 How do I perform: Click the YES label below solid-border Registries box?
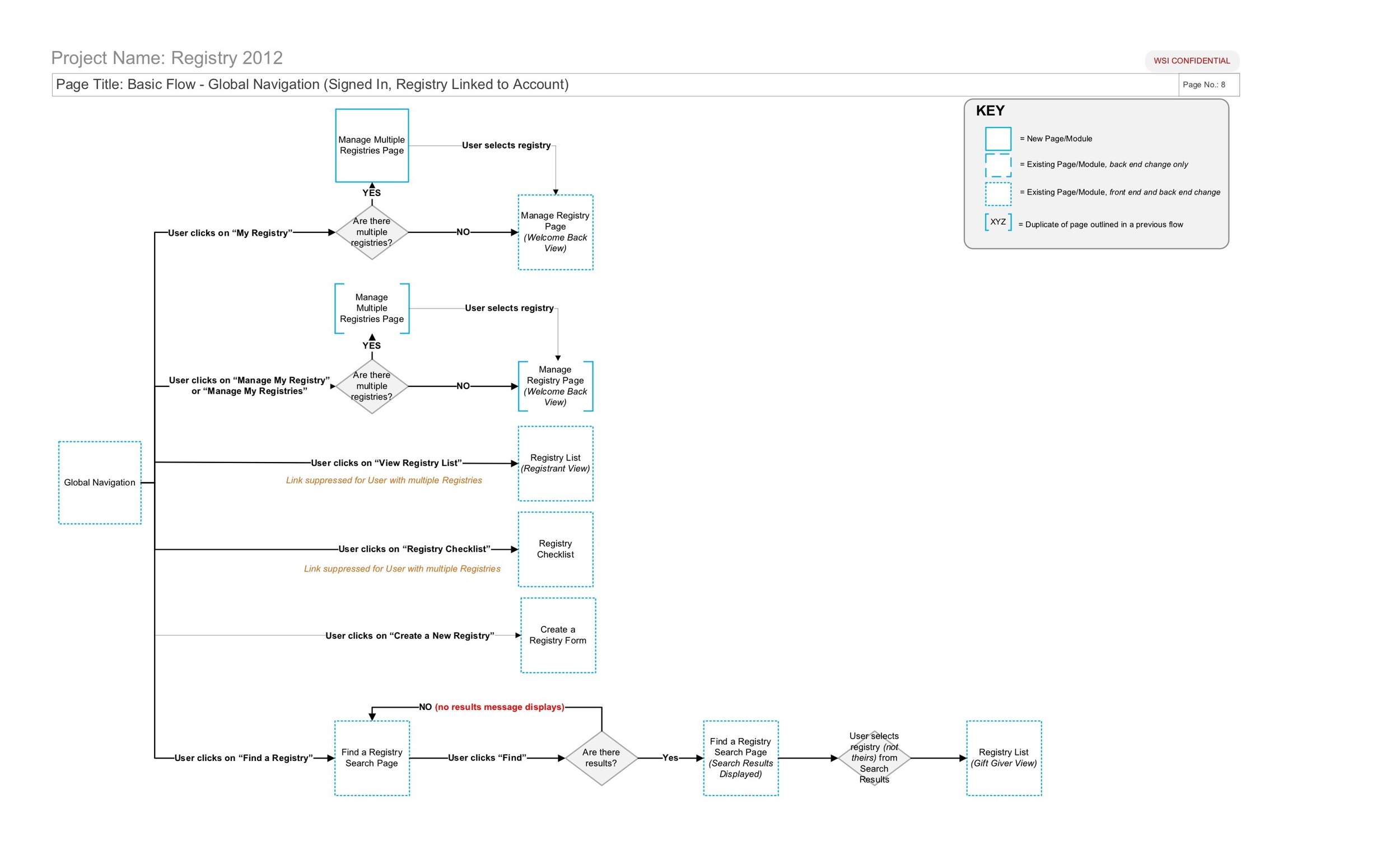pos(372,193)
